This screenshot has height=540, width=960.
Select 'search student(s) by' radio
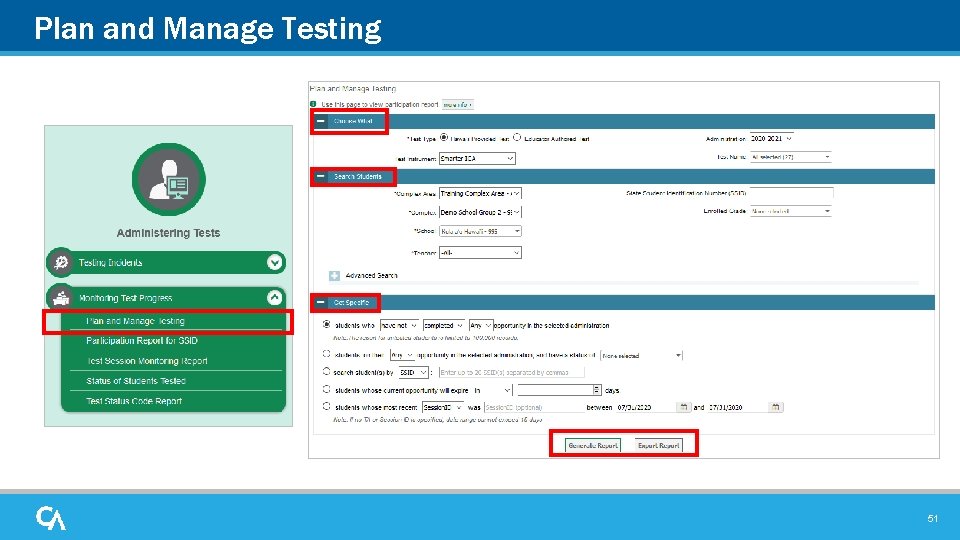coord(326,371)
